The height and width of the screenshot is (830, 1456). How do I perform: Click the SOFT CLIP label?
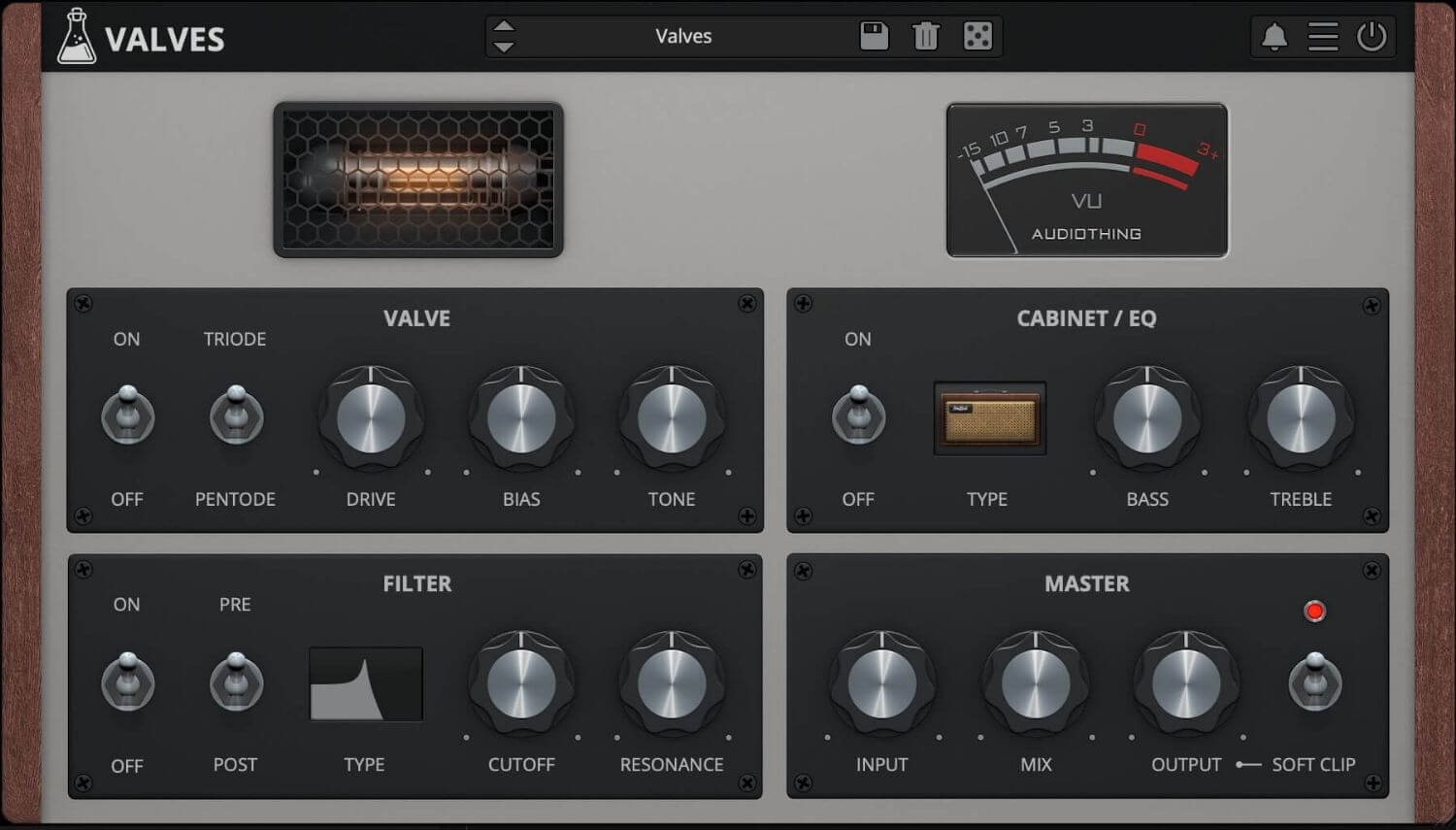(x=1313, y=764)
